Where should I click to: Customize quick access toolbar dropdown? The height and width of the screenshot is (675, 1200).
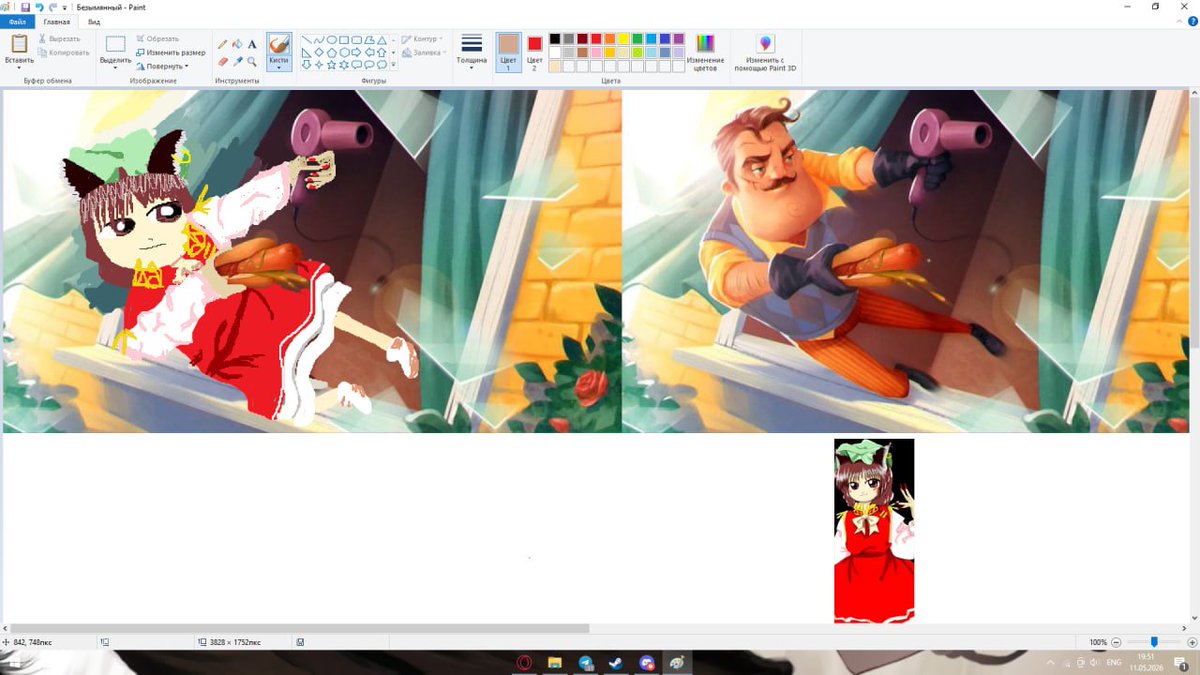(x=64, y=7)
